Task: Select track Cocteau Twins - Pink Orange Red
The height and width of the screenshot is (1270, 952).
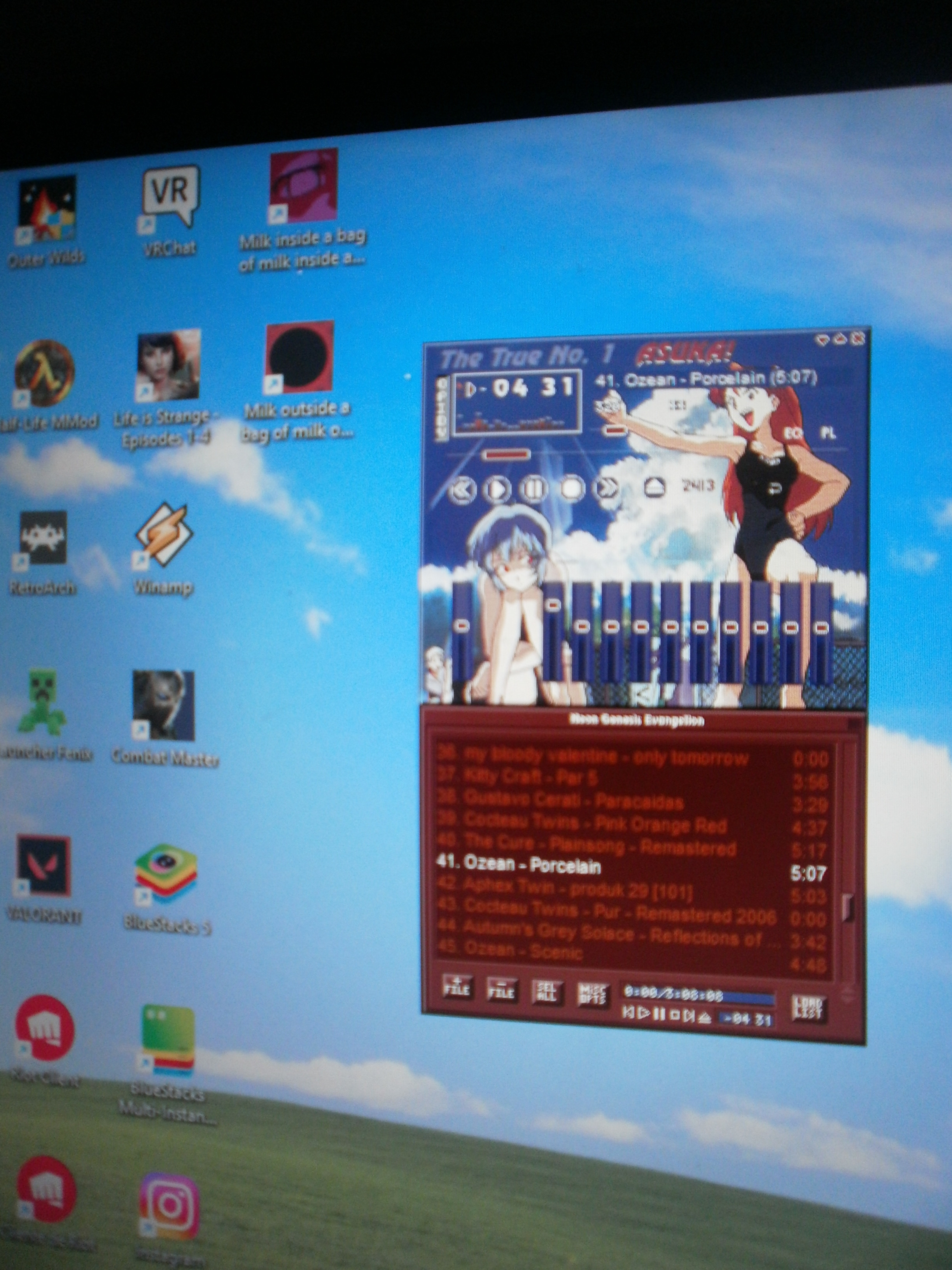Action: pos(633,824)
